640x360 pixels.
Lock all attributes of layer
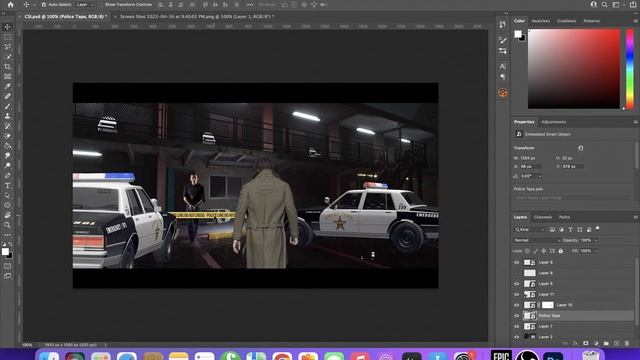point(560,251)
